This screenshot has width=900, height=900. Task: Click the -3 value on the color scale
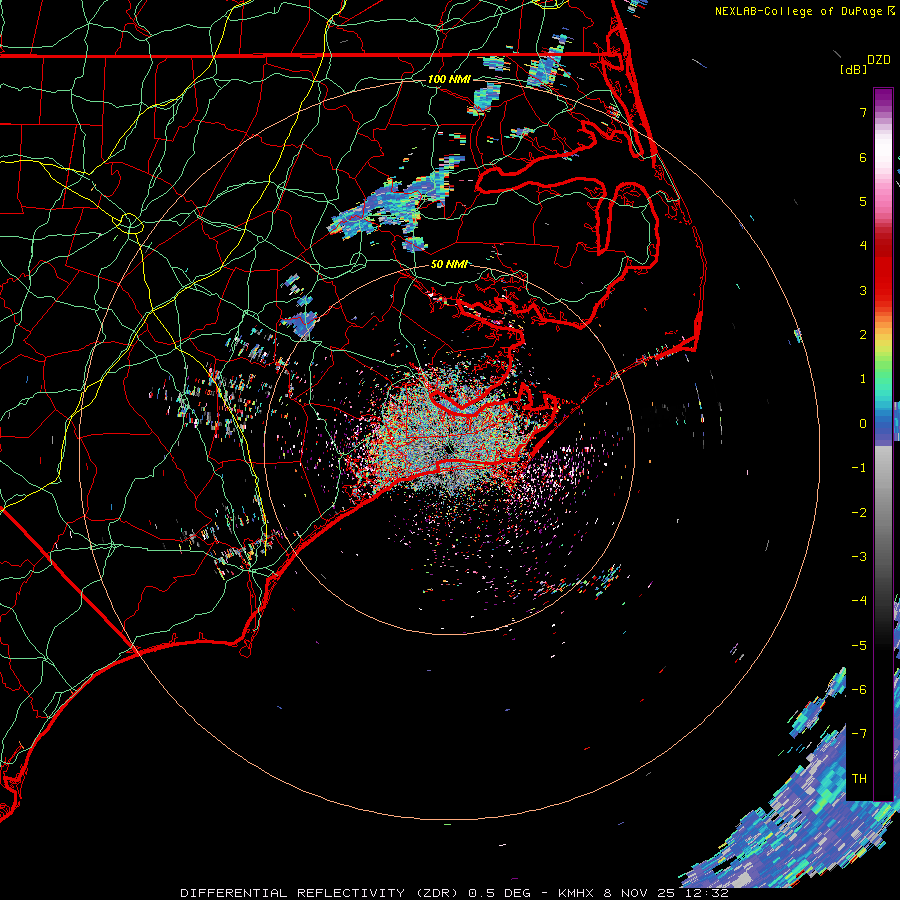coord(859,557)
